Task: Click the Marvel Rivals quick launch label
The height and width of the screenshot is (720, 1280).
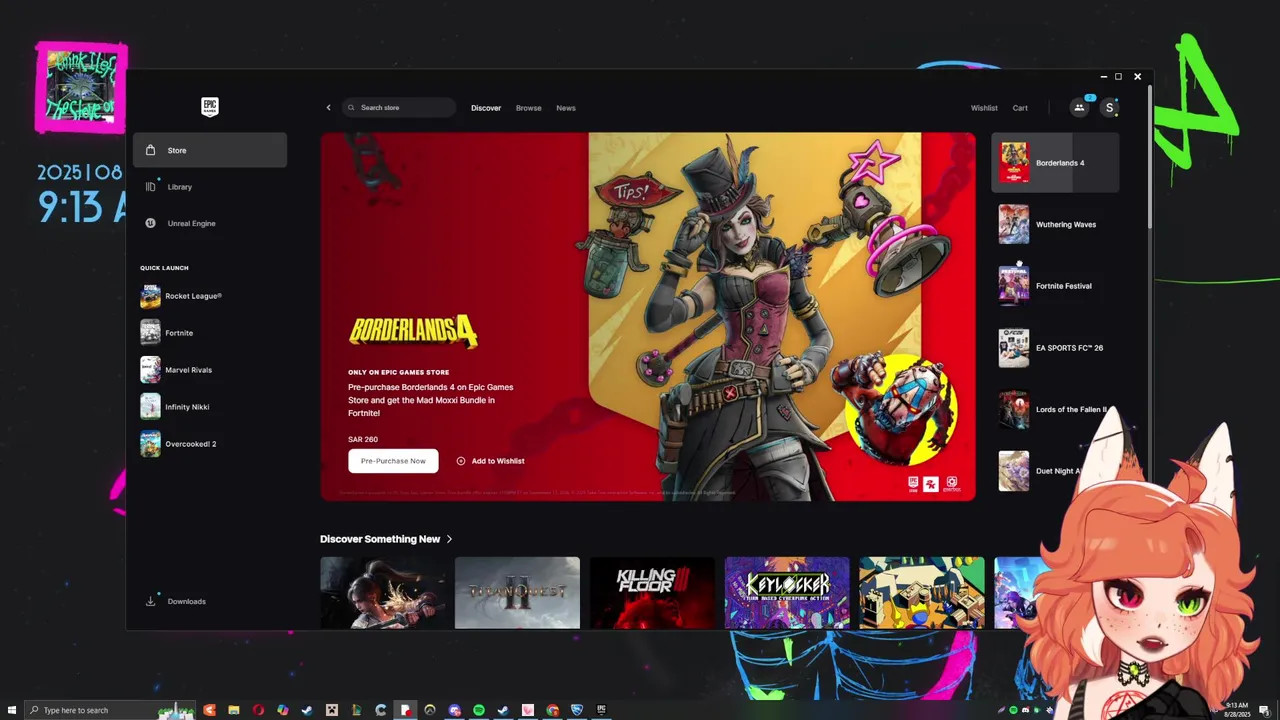Action: [x=189, y=370]
